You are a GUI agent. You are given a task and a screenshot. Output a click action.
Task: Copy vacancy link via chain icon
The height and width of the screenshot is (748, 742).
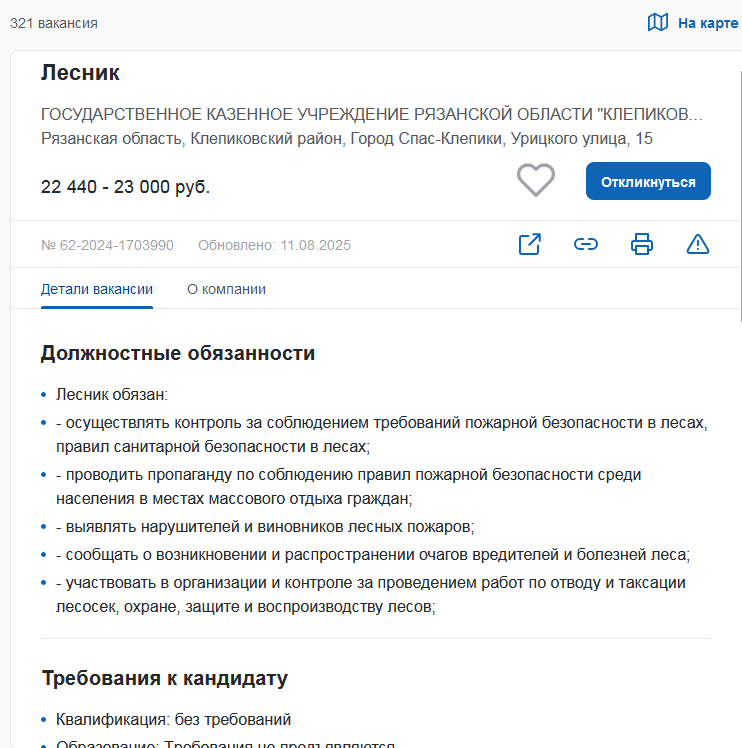tap(586, 244)
